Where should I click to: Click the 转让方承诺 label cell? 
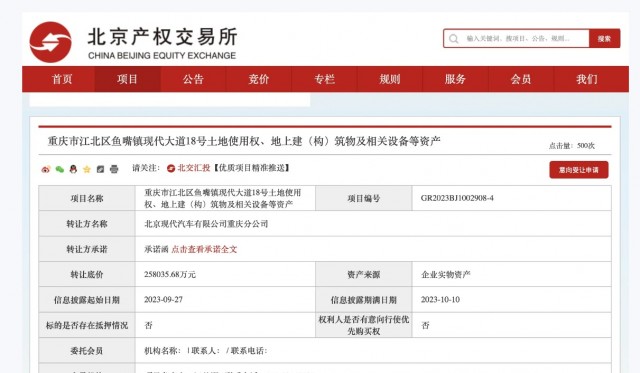pos(87,249)
